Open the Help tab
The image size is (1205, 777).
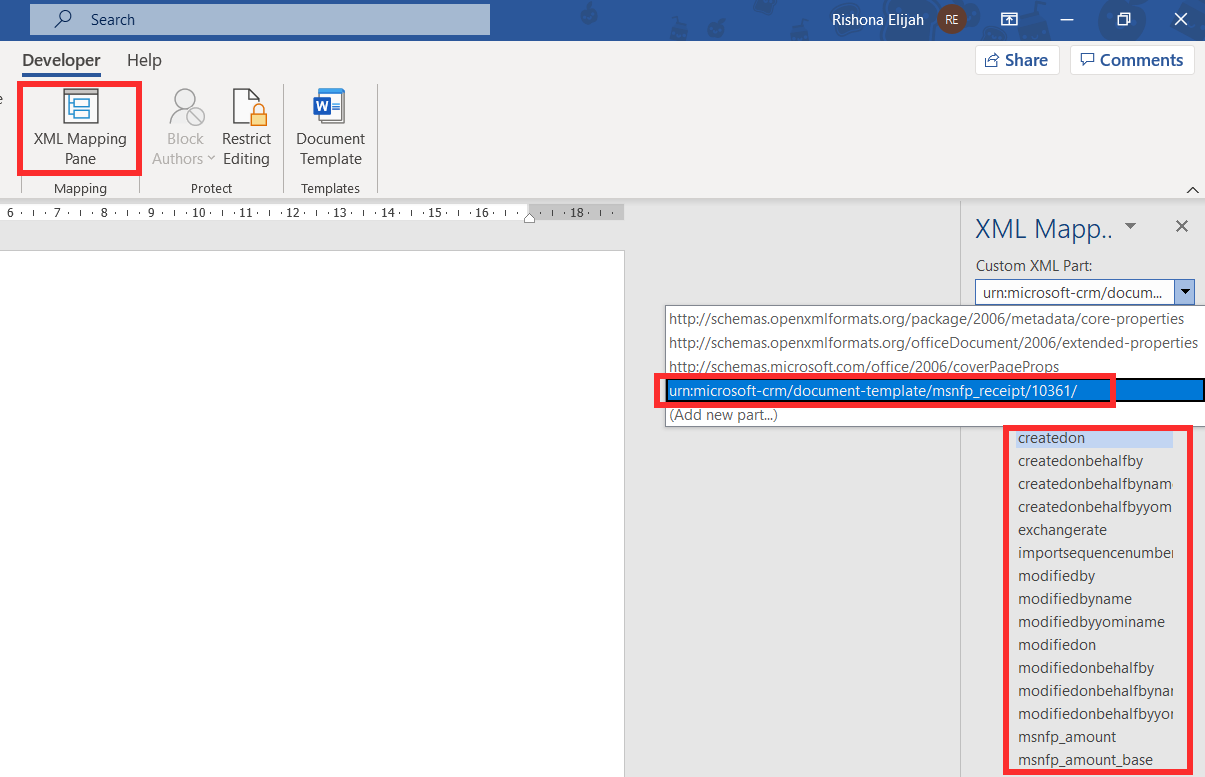click(x=144, y=61)
